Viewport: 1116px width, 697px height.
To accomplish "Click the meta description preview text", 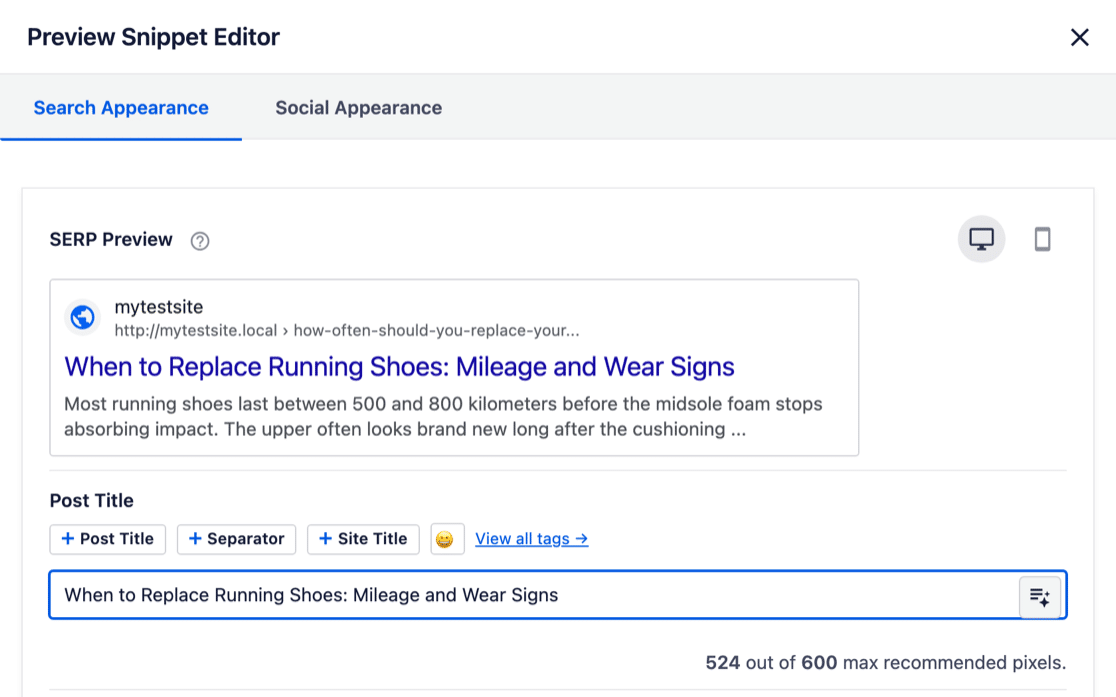I will pos(443,416).
